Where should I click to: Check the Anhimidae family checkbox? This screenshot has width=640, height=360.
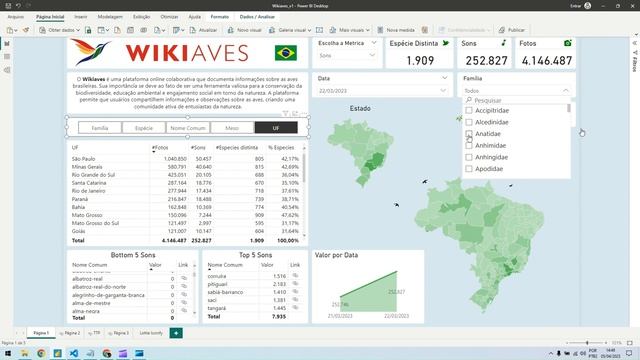pos(469,145)
